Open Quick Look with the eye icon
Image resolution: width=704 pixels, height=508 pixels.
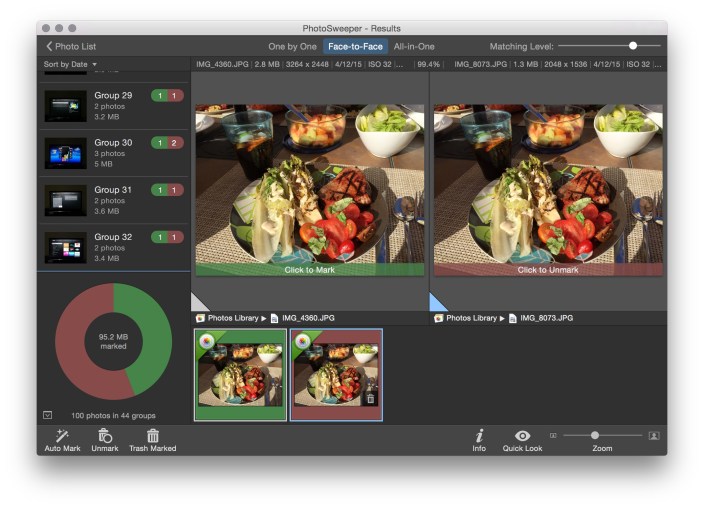(x=522, y=435)
